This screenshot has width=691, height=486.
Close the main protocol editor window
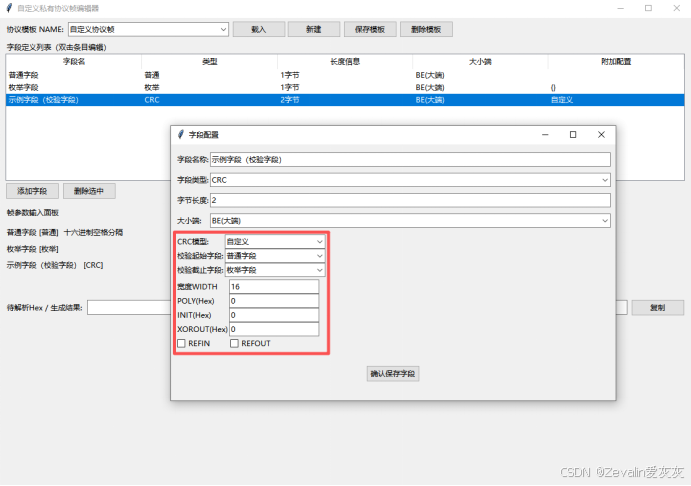click(x=677, y=8)
